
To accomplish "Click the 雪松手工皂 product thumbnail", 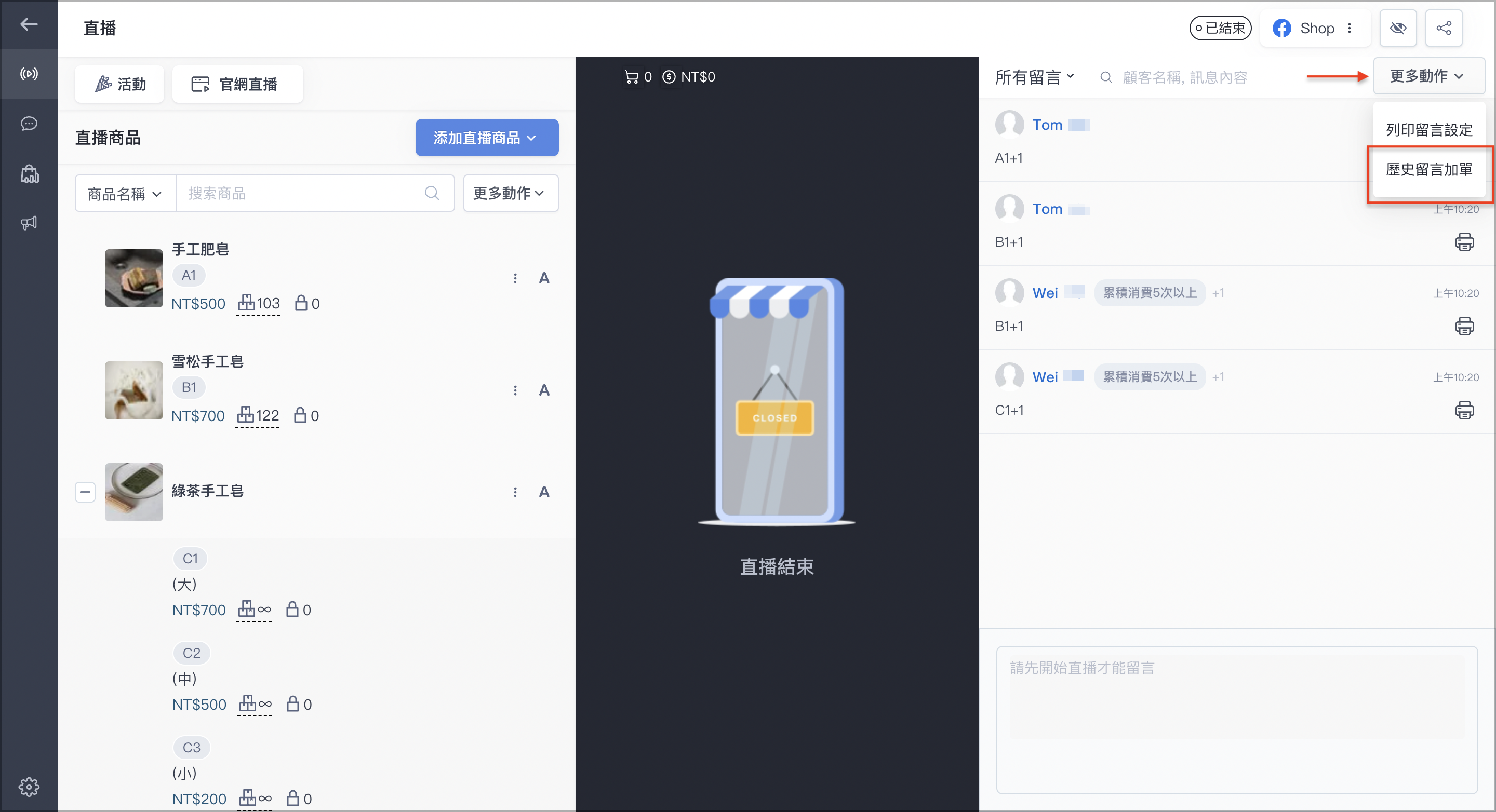I will click(133, 390).
